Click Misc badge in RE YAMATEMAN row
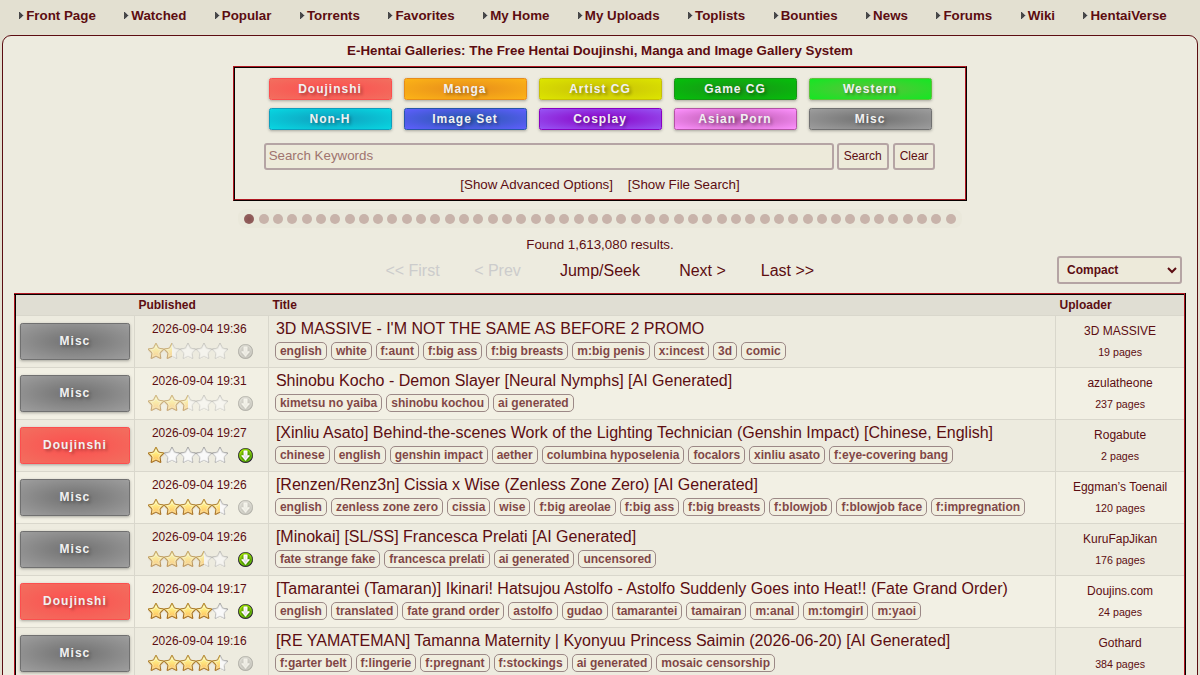Screen dimensions: 1200x675 point(75,653)
